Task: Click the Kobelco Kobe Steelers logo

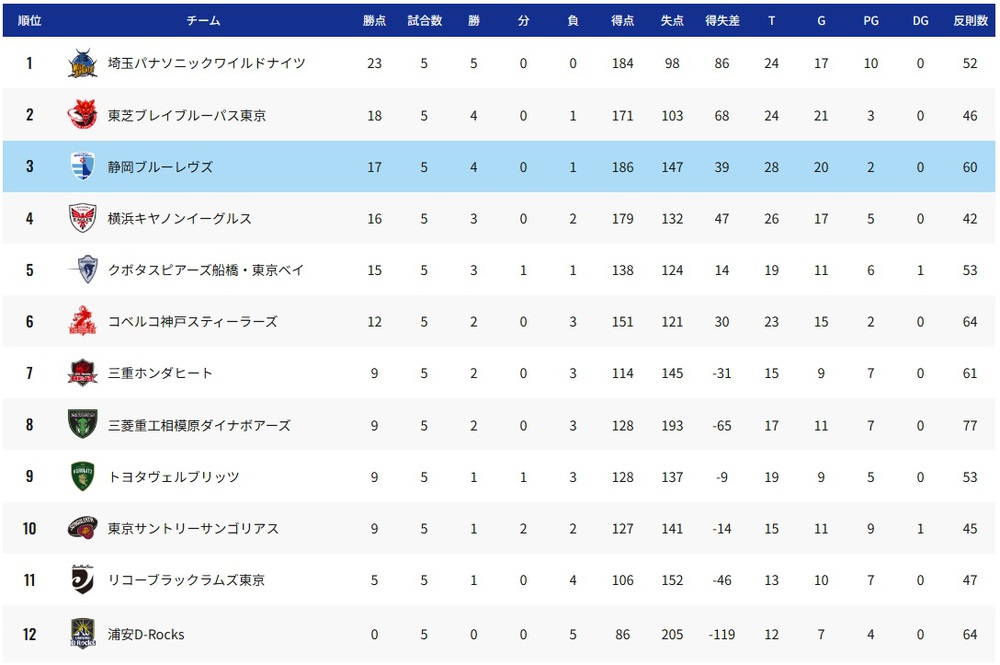Action: coord(82,322)
